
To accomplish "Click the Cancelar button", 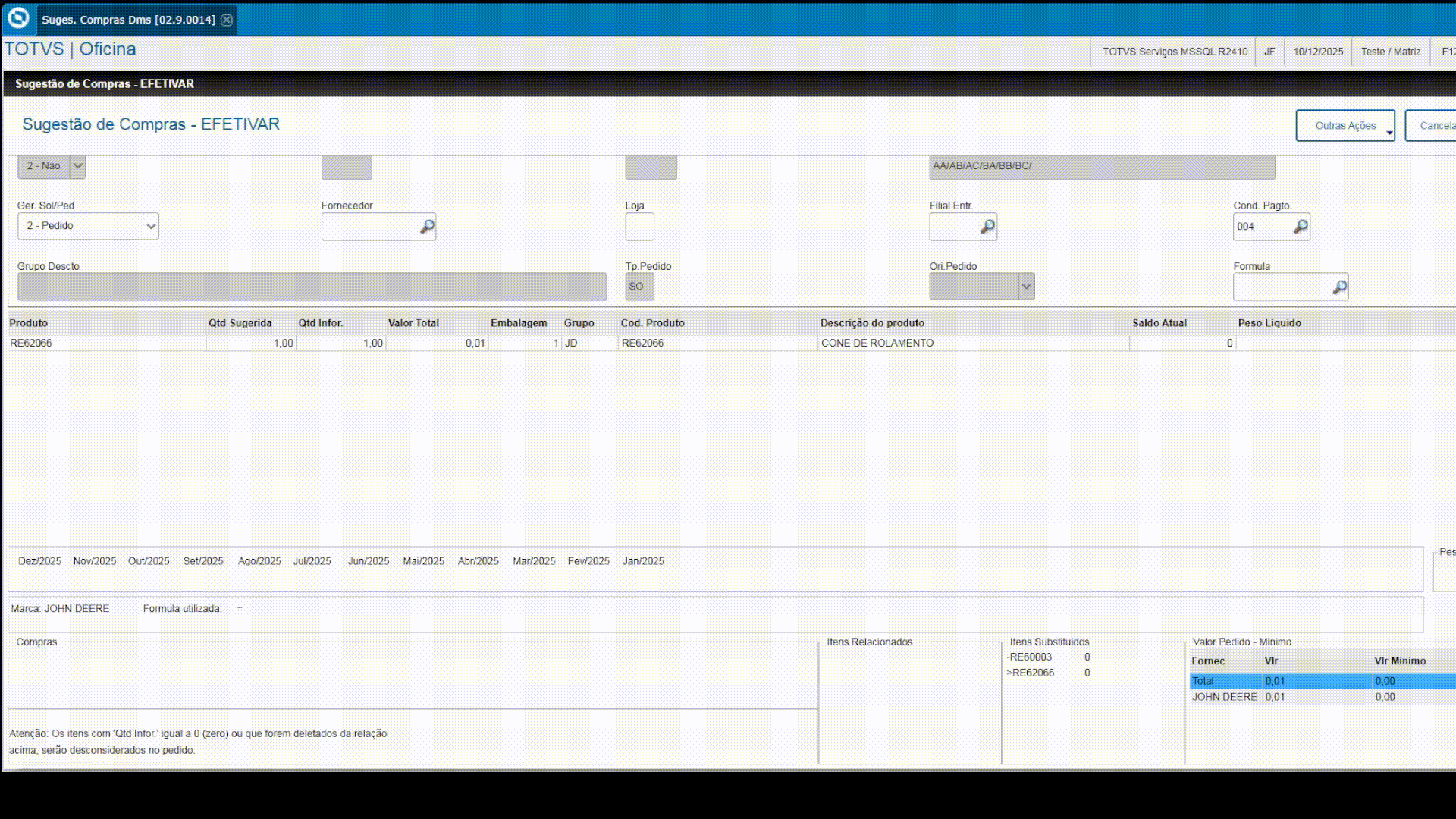I will coord(1433,126).
